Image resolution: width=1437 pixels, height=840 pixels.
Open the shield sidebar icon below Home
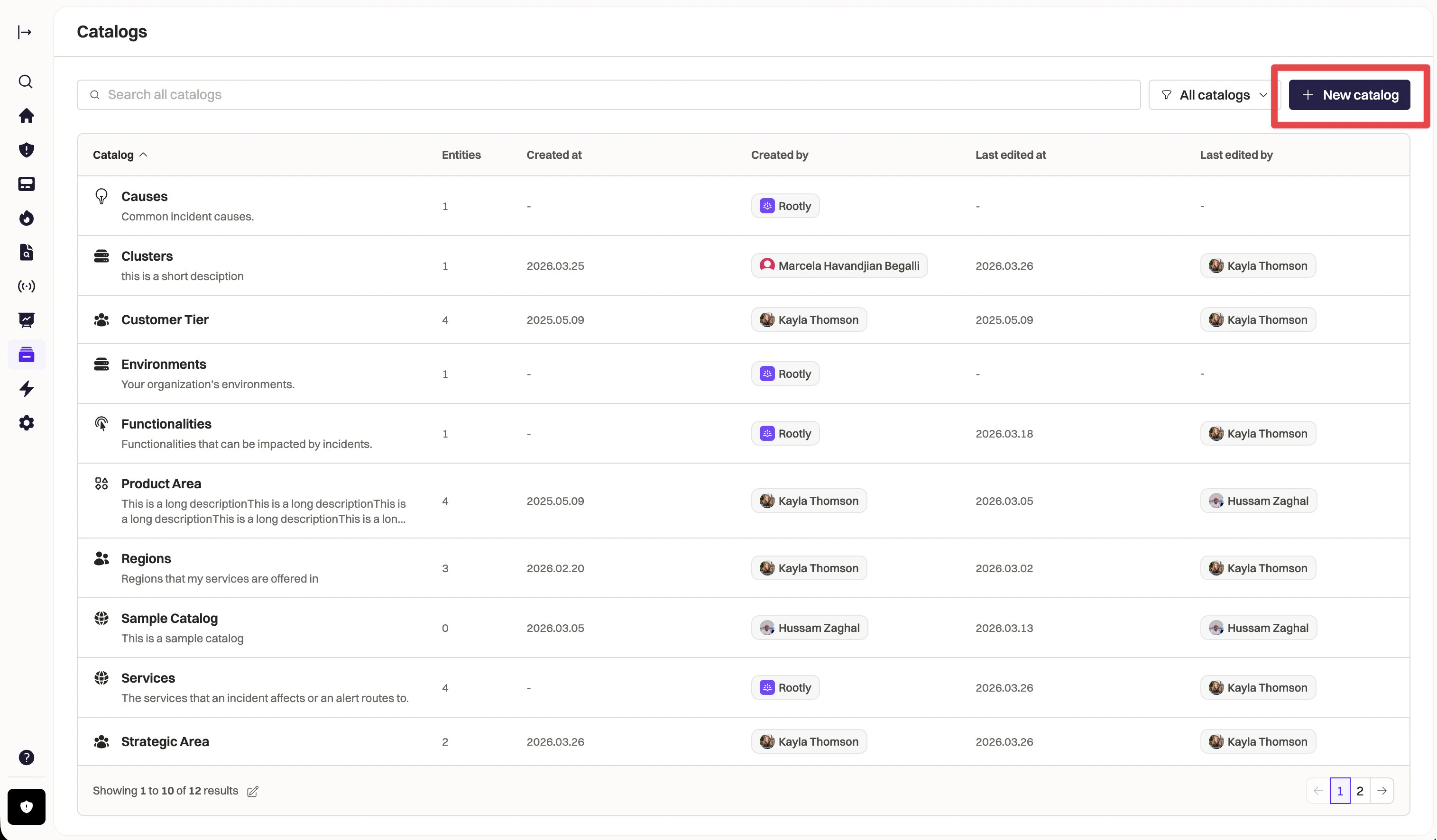[26, 150]
